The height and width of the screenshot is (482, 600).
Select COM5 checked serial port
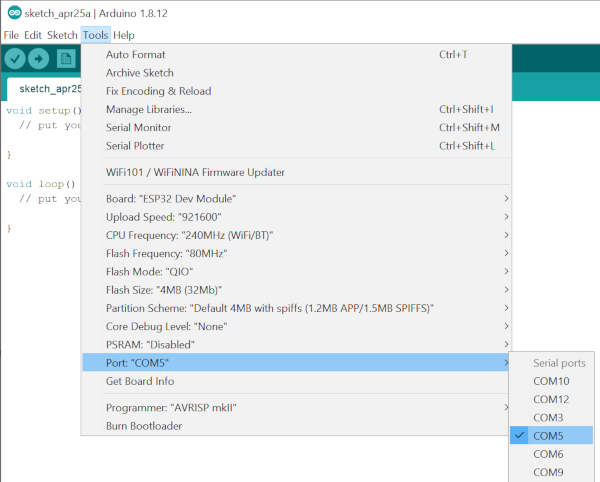pos(551,435)
